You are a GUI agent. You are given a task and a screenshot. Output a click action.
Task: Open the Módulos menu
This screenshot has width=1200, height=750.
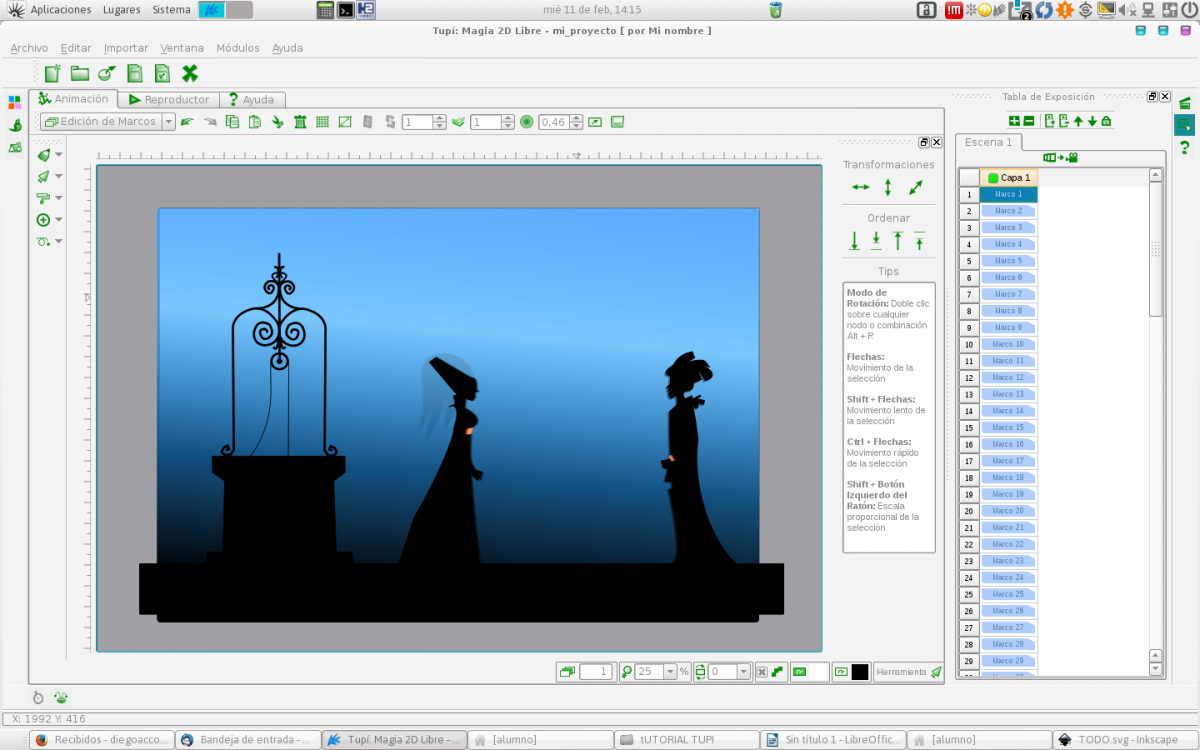point(237,48)
